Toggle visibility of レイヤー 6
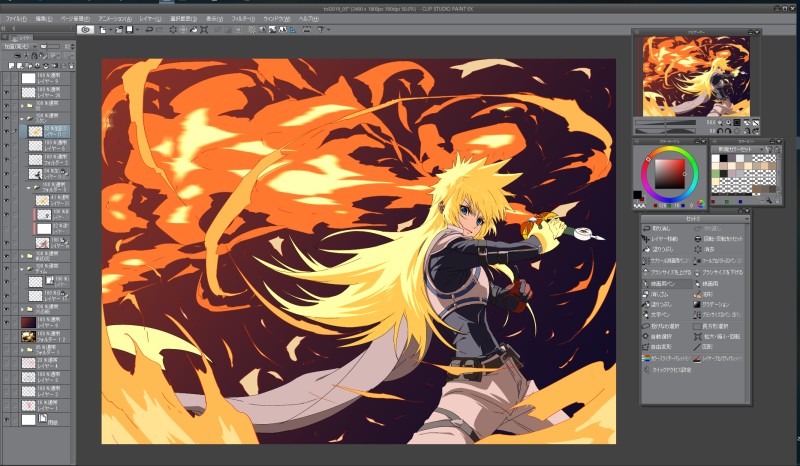800x466 pixels. 6,145
